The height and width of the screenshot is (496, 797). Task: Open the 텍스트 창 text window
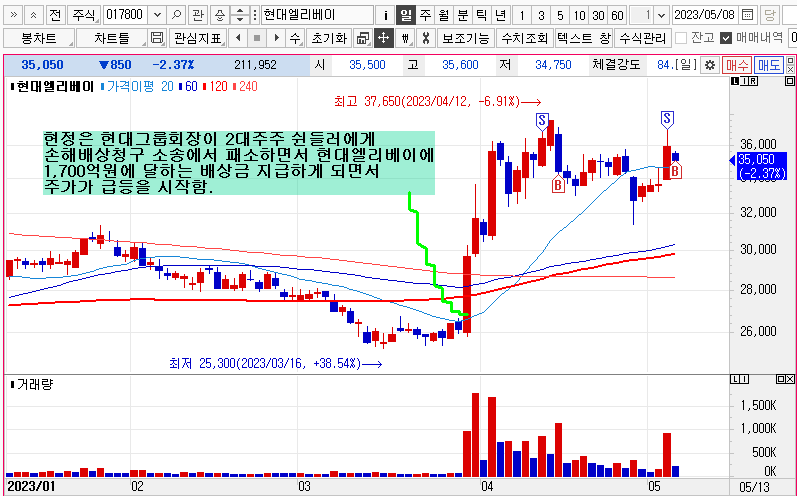(x=584, y=38)
